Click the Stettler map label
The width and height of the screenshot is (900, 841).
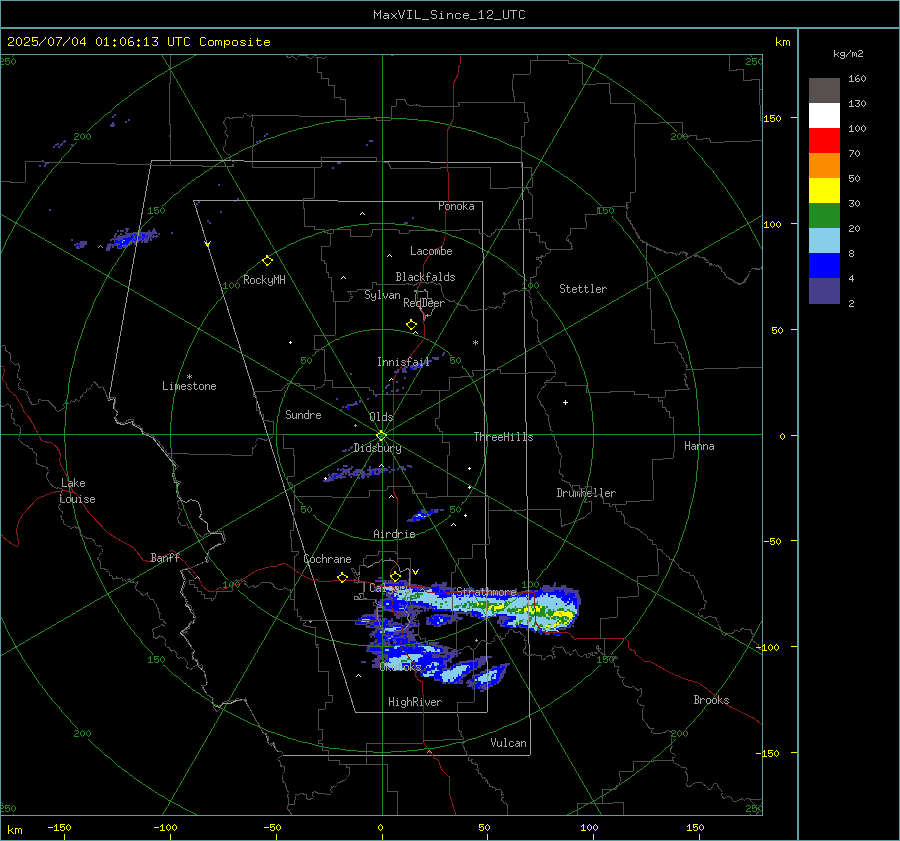pos(583,289)
